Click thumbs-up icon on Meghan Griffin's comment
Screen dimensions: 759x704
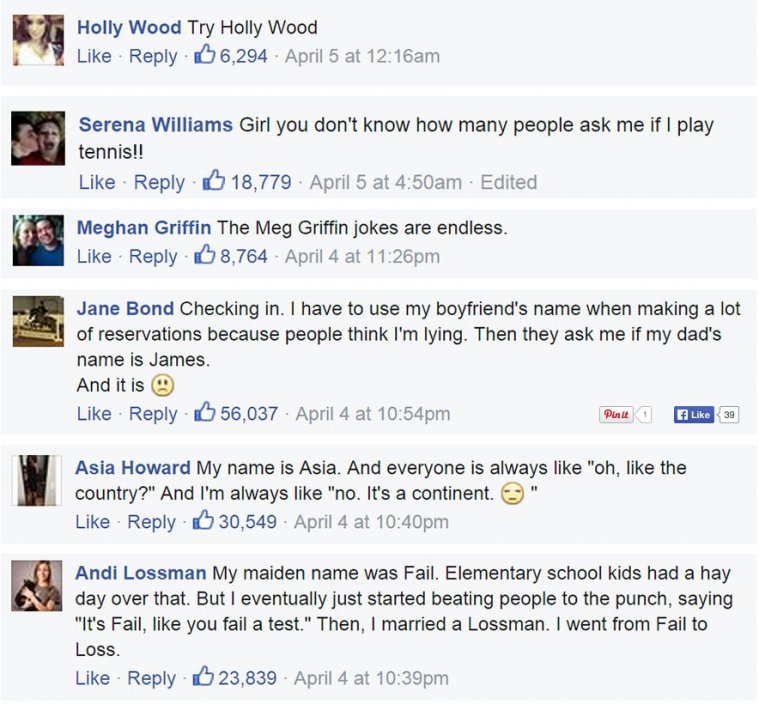point(204,255)
